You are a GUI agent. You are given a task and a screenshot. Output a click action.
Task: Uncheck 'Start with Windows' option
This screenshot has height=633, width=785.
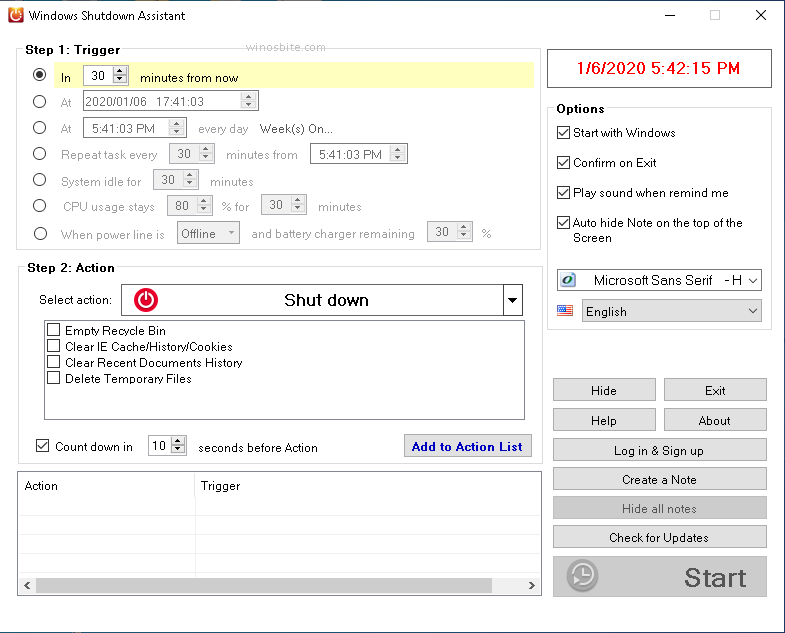tap(563, 133)
